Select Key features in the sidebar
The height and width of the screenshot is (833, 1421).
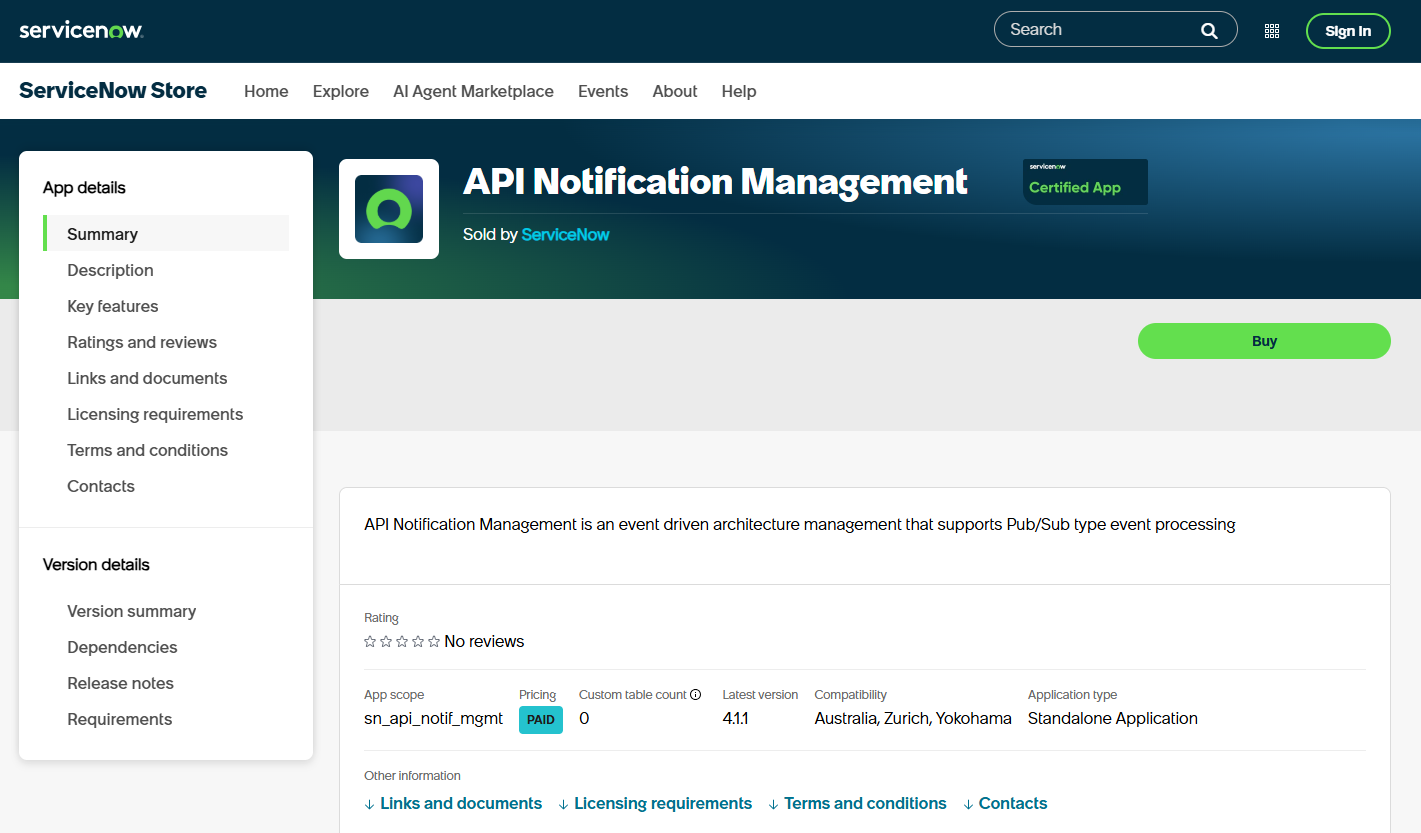(112, 306)
